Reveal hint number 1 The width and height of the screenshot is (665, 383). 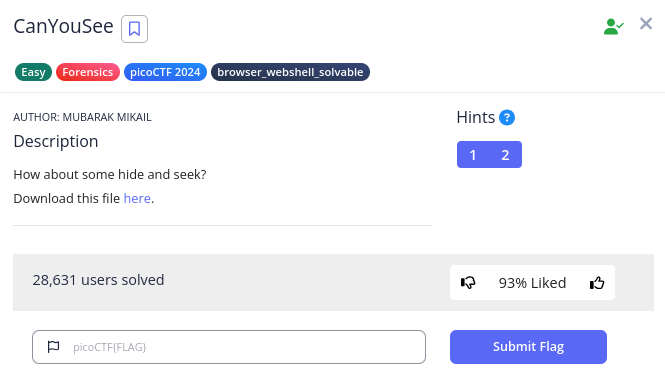click(473, 155)
